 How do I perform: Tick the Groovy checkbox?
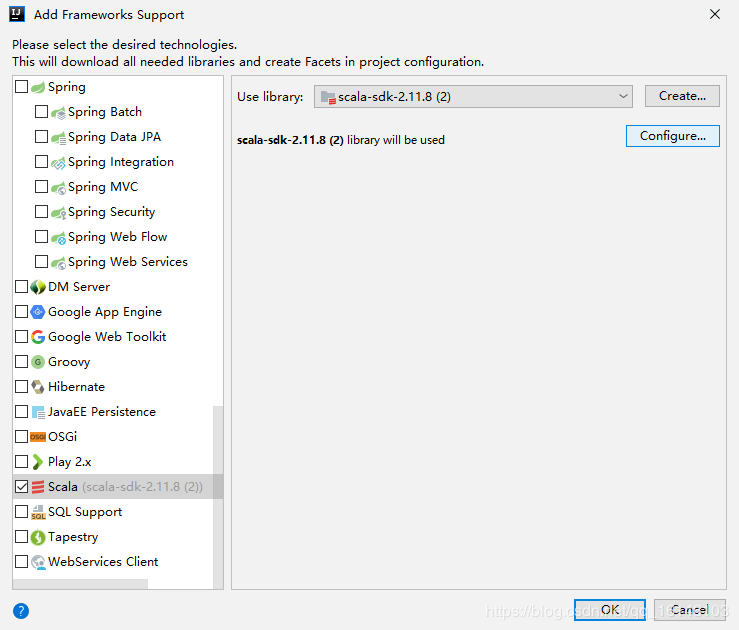(21, 361)
